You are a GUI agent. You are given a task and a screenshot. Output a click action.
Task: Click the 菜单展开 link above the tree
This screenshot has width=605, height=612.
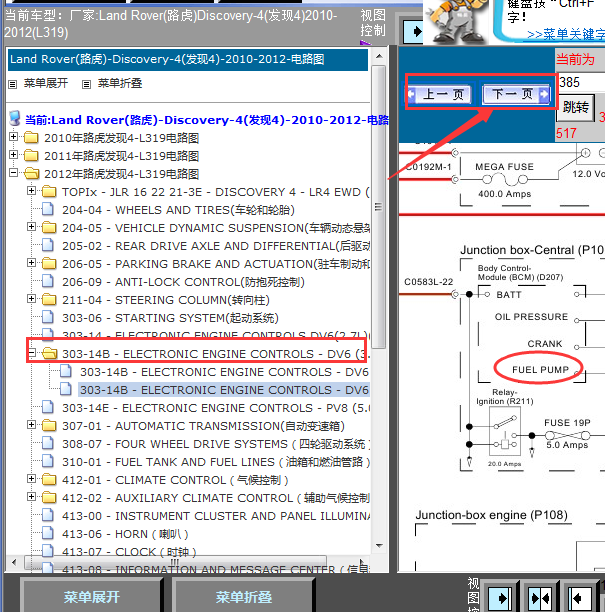click(x=46, y=83)
